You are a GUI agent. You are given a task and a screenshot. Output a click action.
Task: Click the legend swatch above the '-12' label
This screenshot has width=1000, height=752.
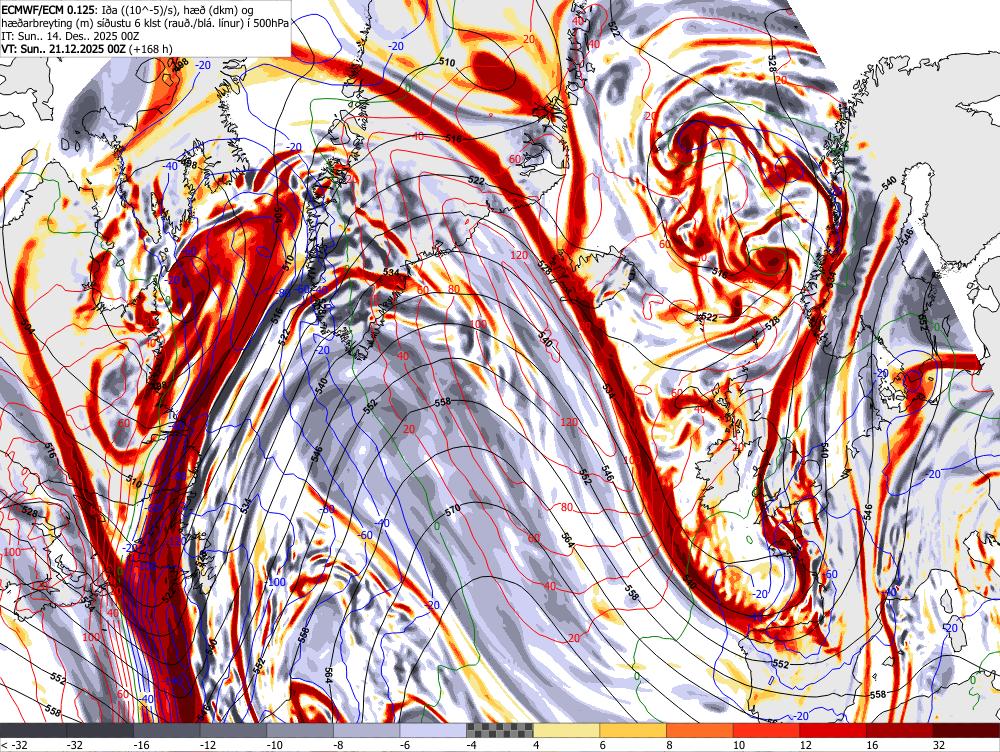(233, 730)
